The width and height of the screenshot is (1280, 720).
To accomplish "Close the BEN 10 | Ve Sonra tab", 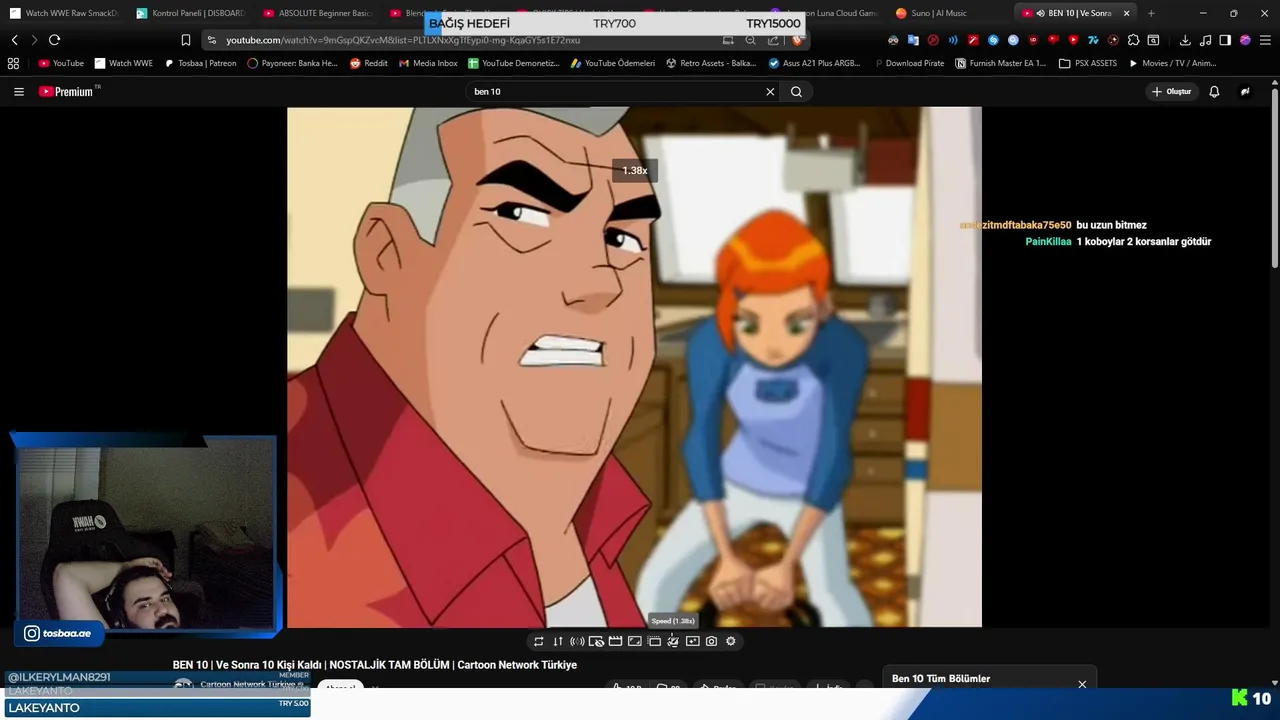I will click(x=1127, y=13).
